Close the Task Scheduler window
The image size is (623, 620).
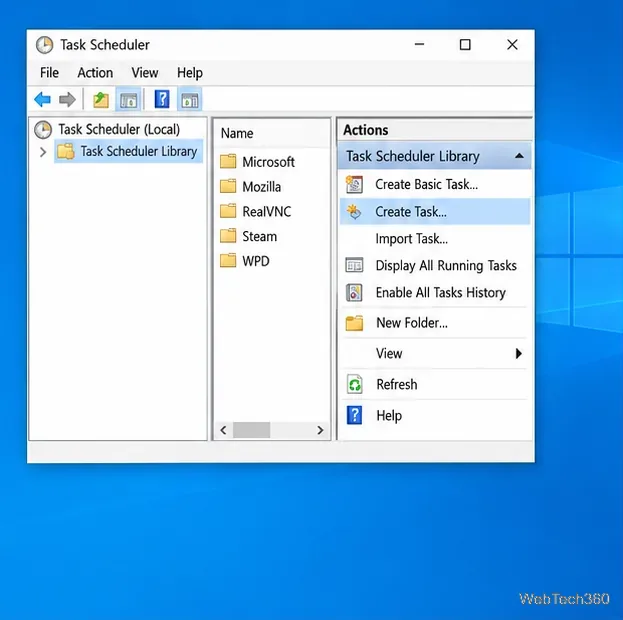coord(512,45)
